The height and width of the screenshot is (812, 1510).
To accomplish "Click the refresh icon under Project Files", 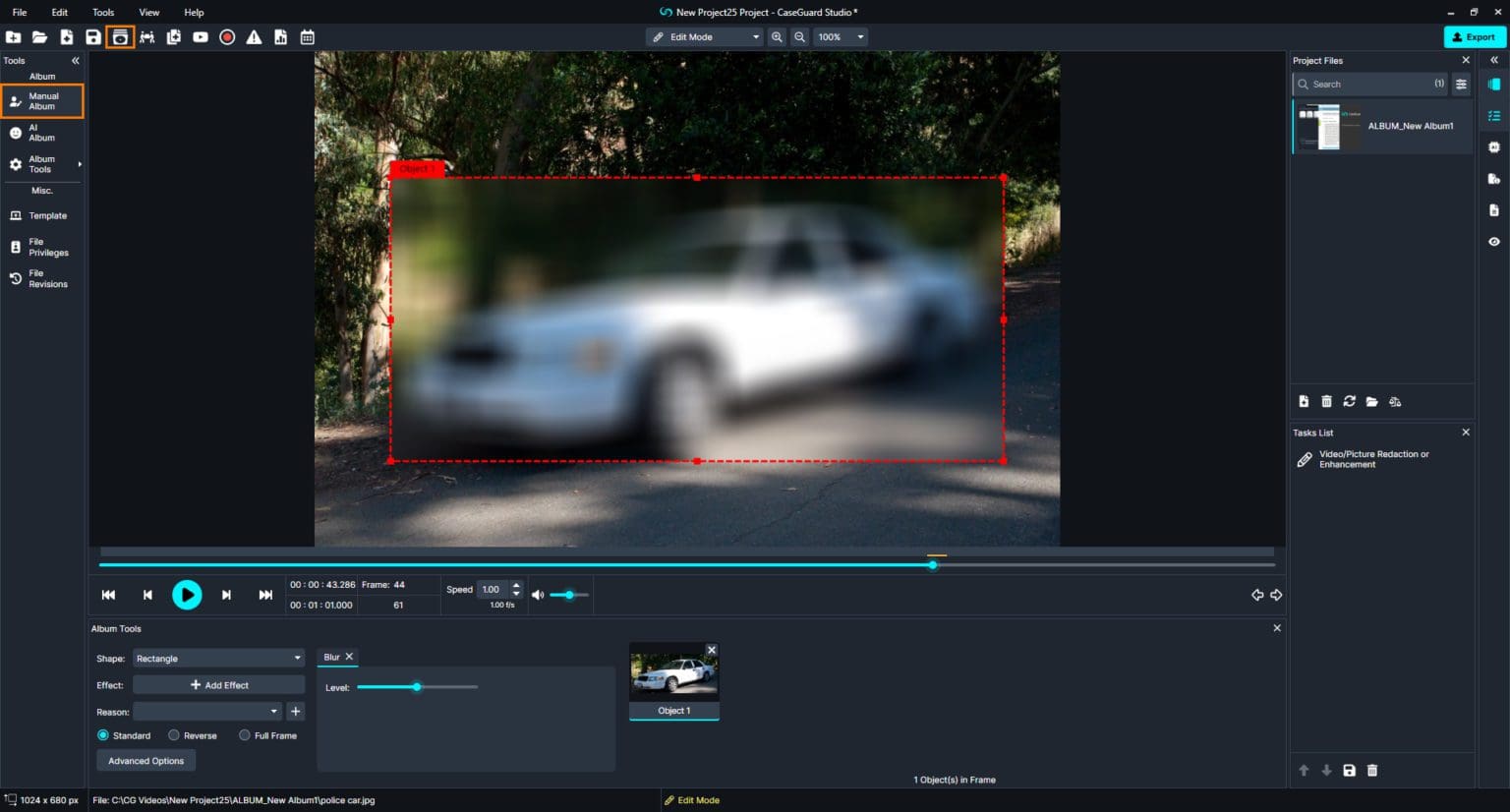I will (1349, 401).
